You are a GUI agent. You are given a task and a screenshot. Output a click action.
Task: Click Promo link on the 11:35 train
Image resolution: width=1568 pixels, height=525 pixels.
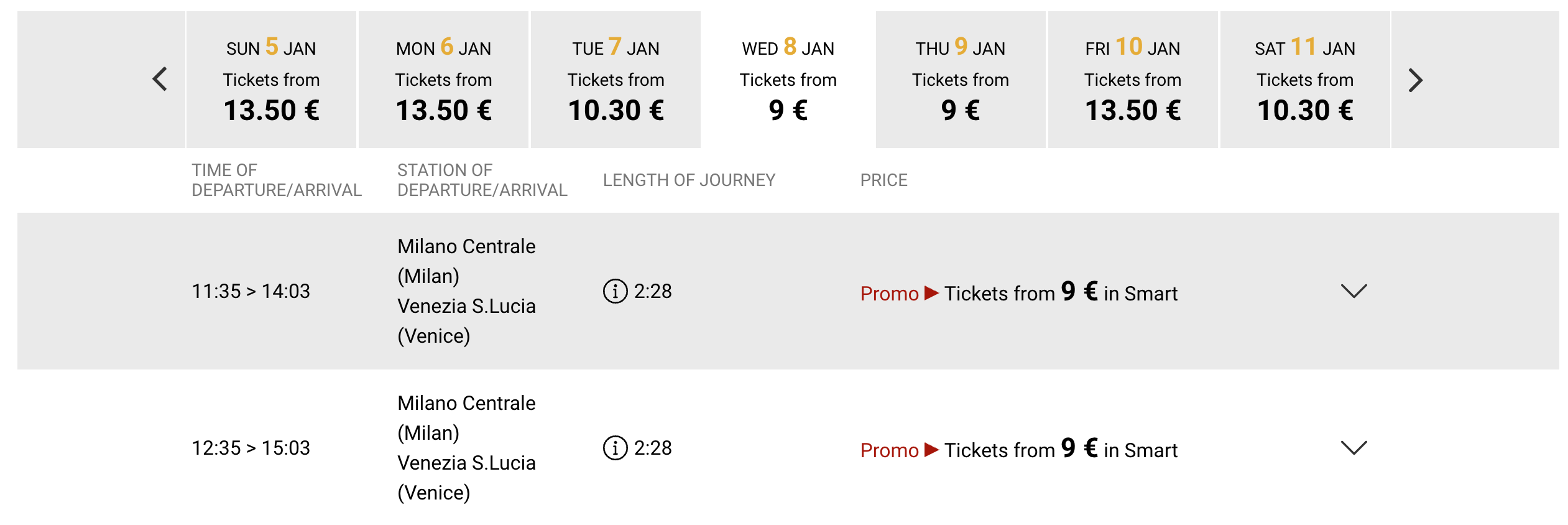pyautogui.click(x=889, y=293)
